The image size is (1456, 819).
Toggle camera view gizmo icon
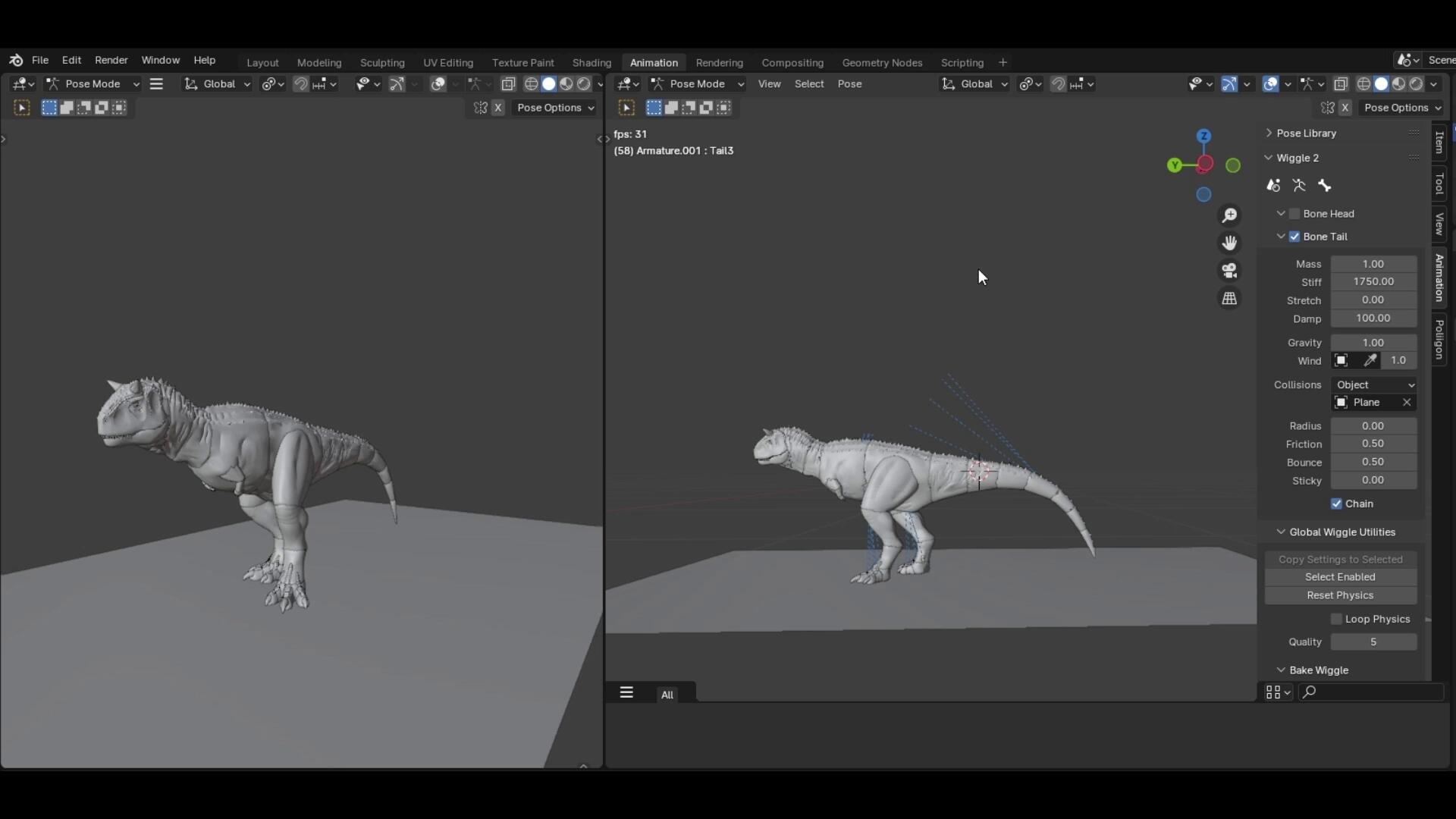pyautogui.click(x=1229, y=271)
